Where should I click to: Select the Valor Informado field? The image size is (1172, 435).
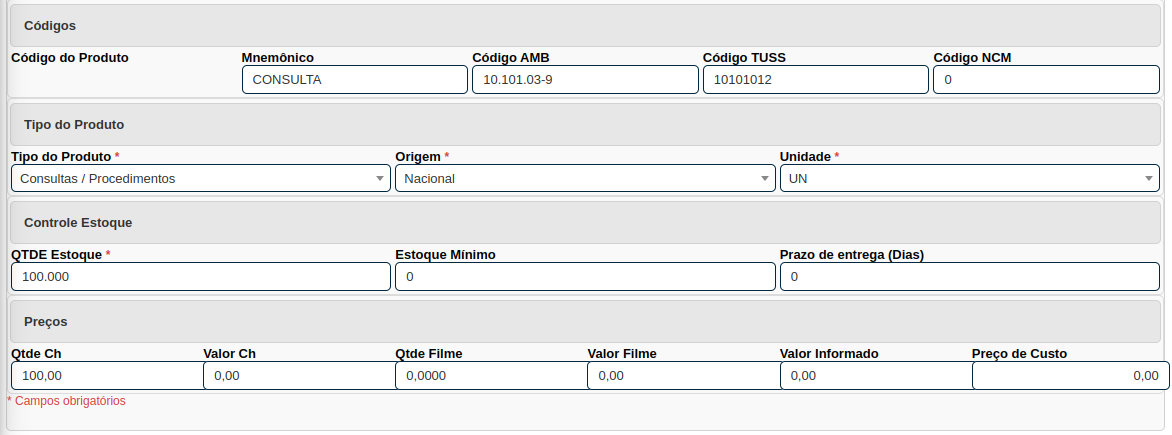(874, 376)
